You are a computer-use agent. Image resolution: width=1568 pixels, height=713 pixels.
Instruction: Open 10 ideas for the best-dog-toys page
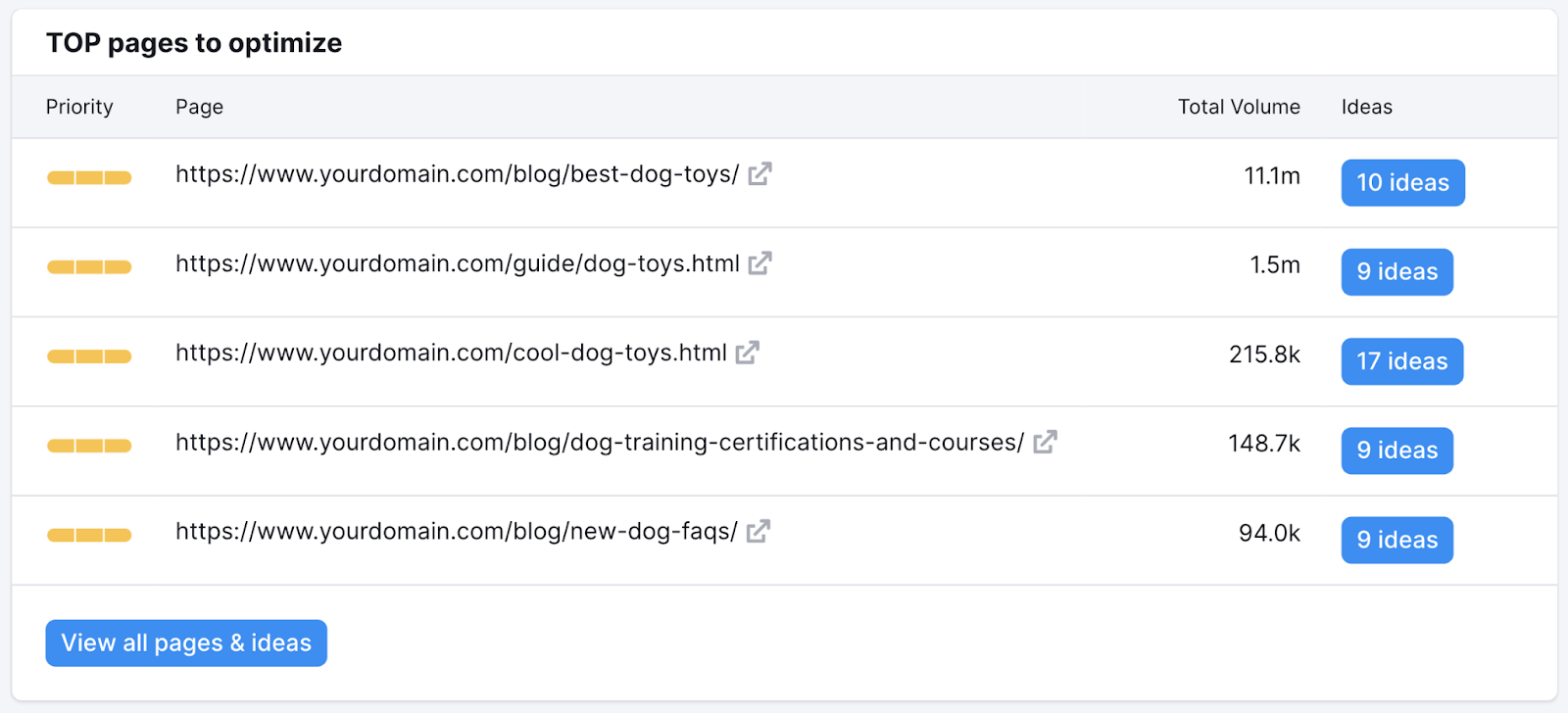tap(1401, 182)
